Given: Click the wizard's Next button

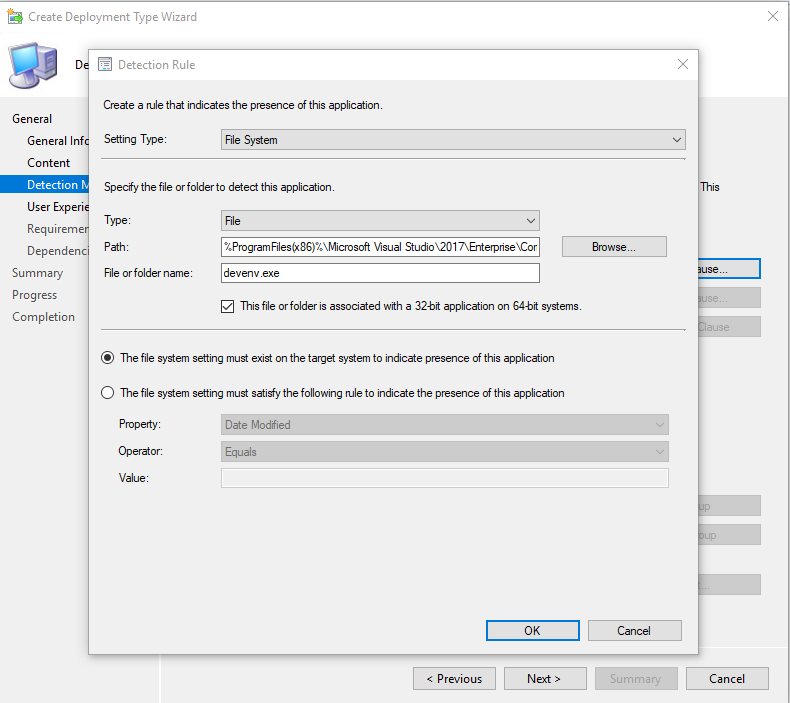Looking at the screenshot, I should point(543,679).
